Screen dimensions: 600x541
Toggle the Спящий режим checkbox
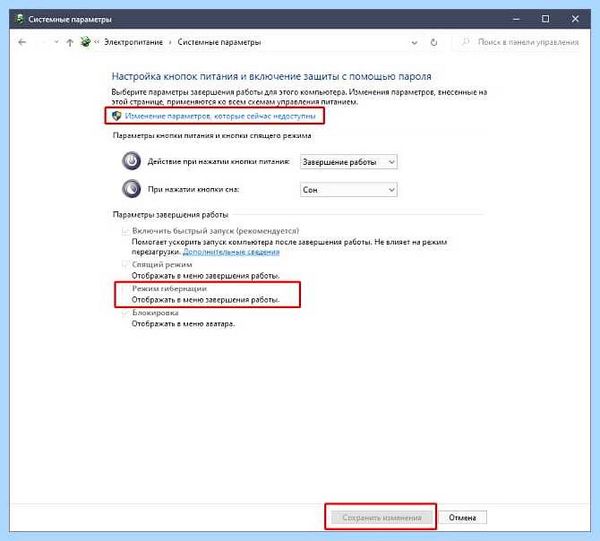pos(125,264)
